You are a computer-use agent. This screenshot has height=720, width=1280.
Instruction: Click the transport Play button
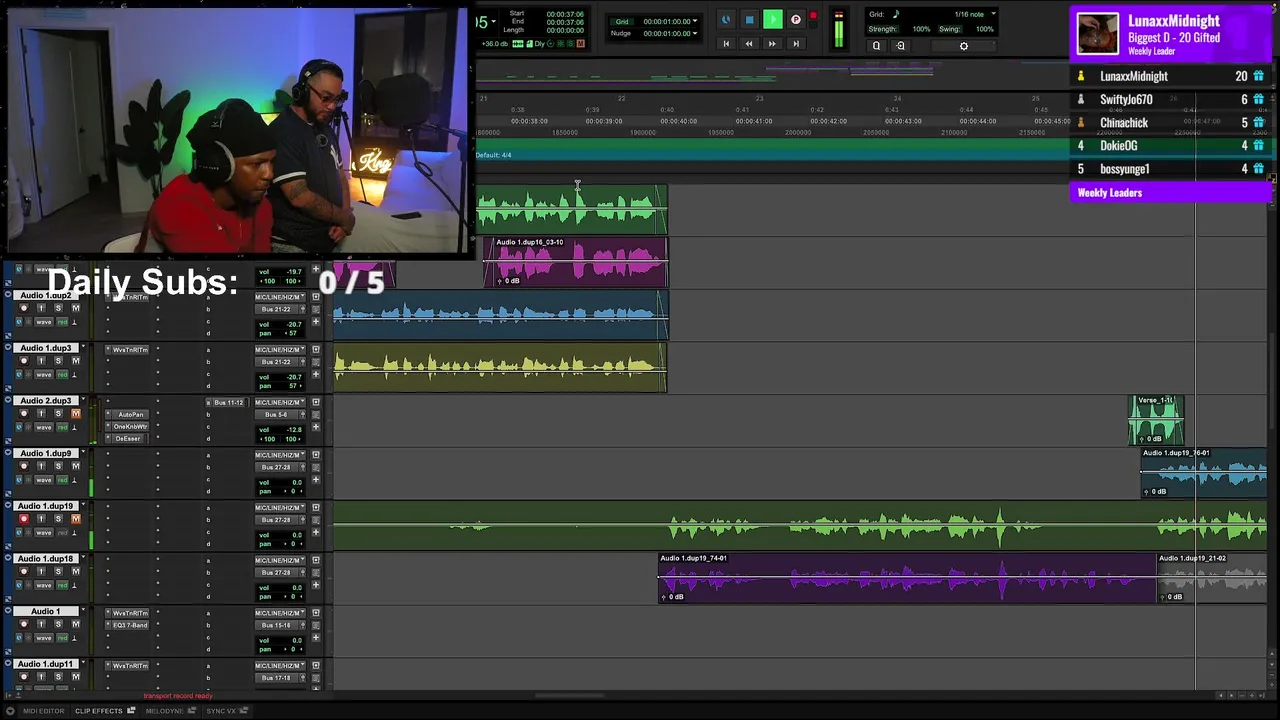[772, 19]
